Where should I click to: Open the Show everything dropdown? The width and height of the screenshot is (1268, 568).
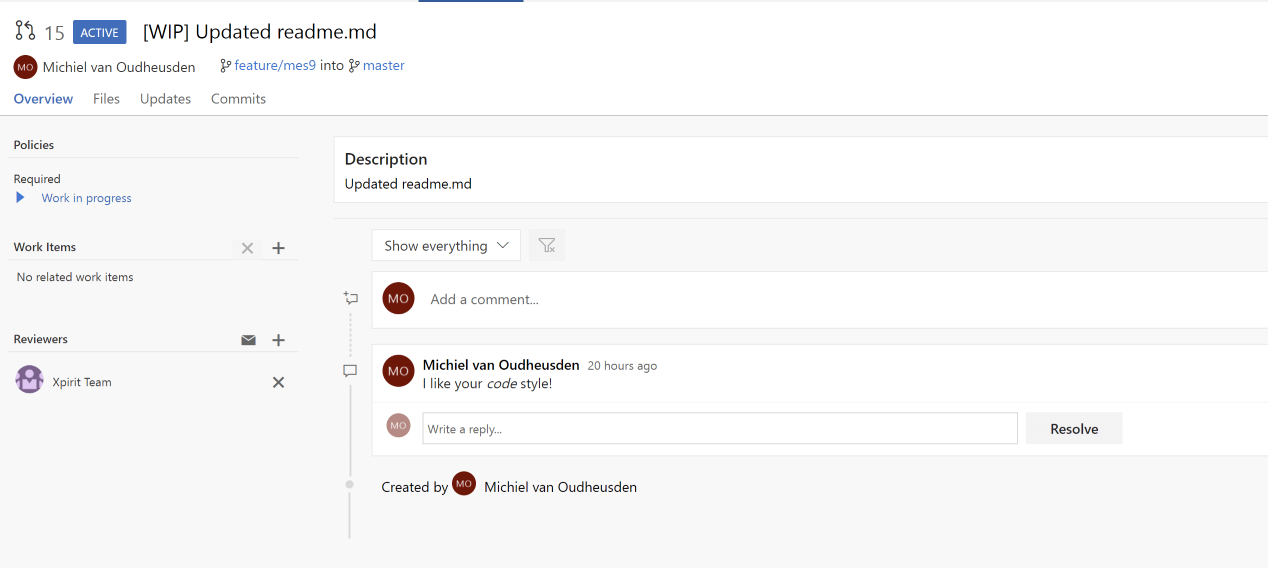pyautogui.click(x=446, y=245)
